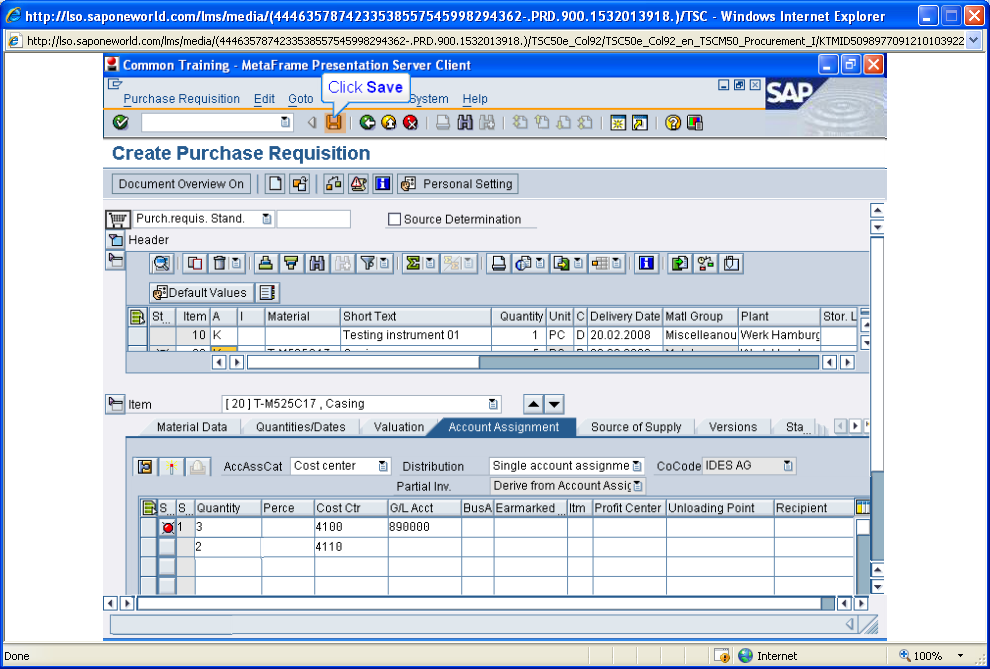This screenshot has height=669, width=990.
Task: Click the next item down arrow button
Action: coord(554,404)
